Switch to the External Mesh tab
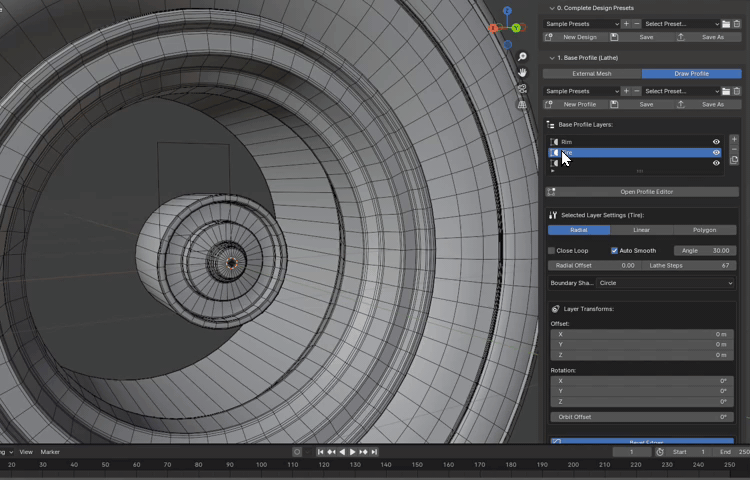 (x=592, y=74)
